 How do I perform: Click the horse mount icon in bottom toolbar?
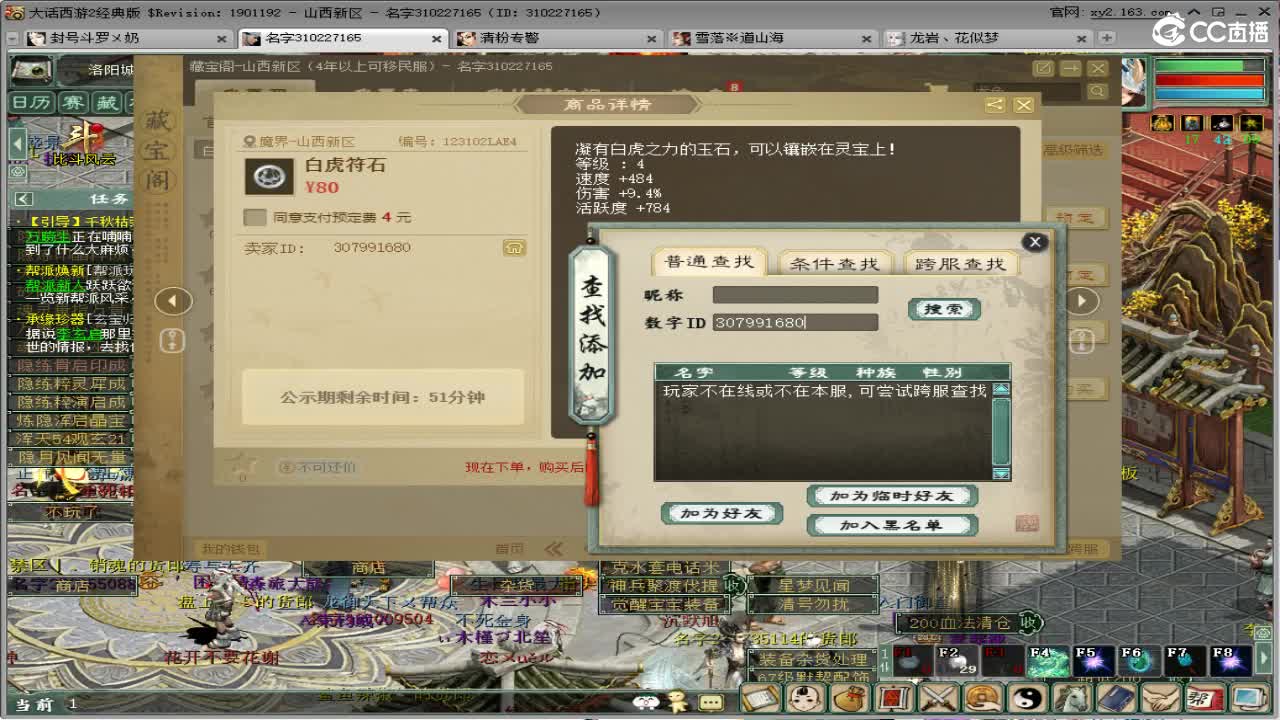(1073, 699)
